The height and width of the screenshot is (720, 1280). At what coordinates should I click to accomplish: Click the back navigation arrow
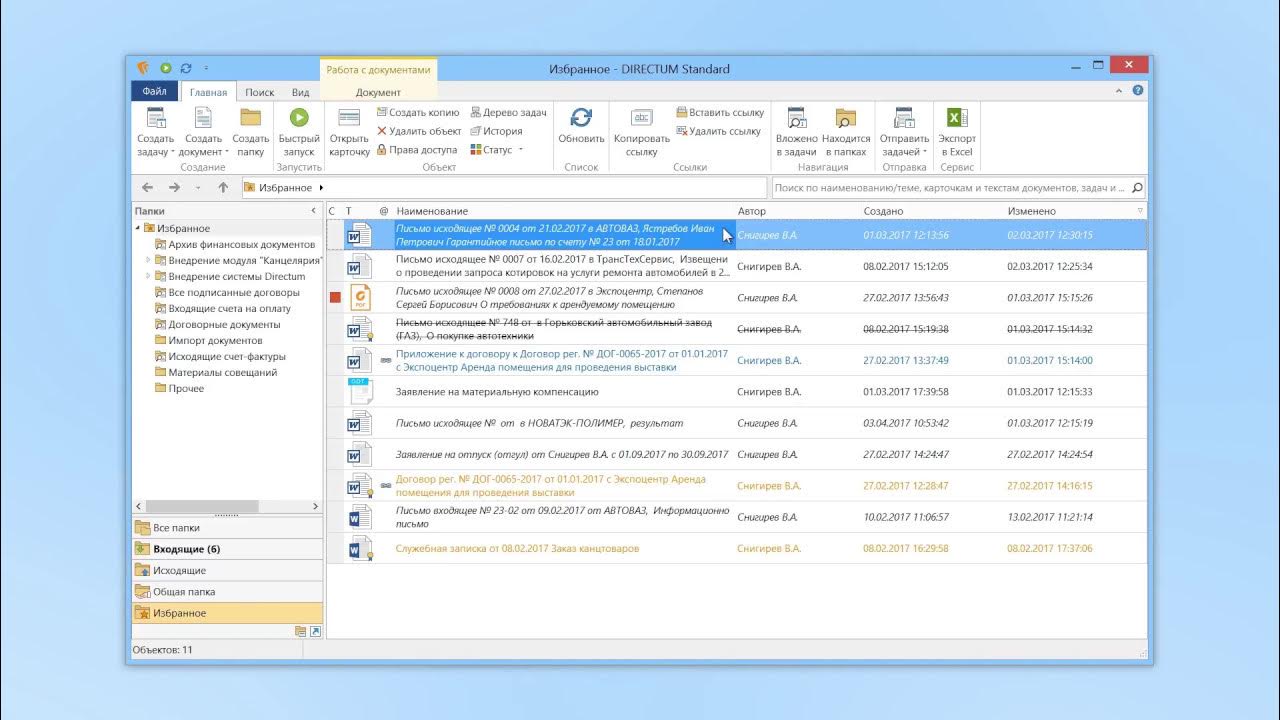147,187
